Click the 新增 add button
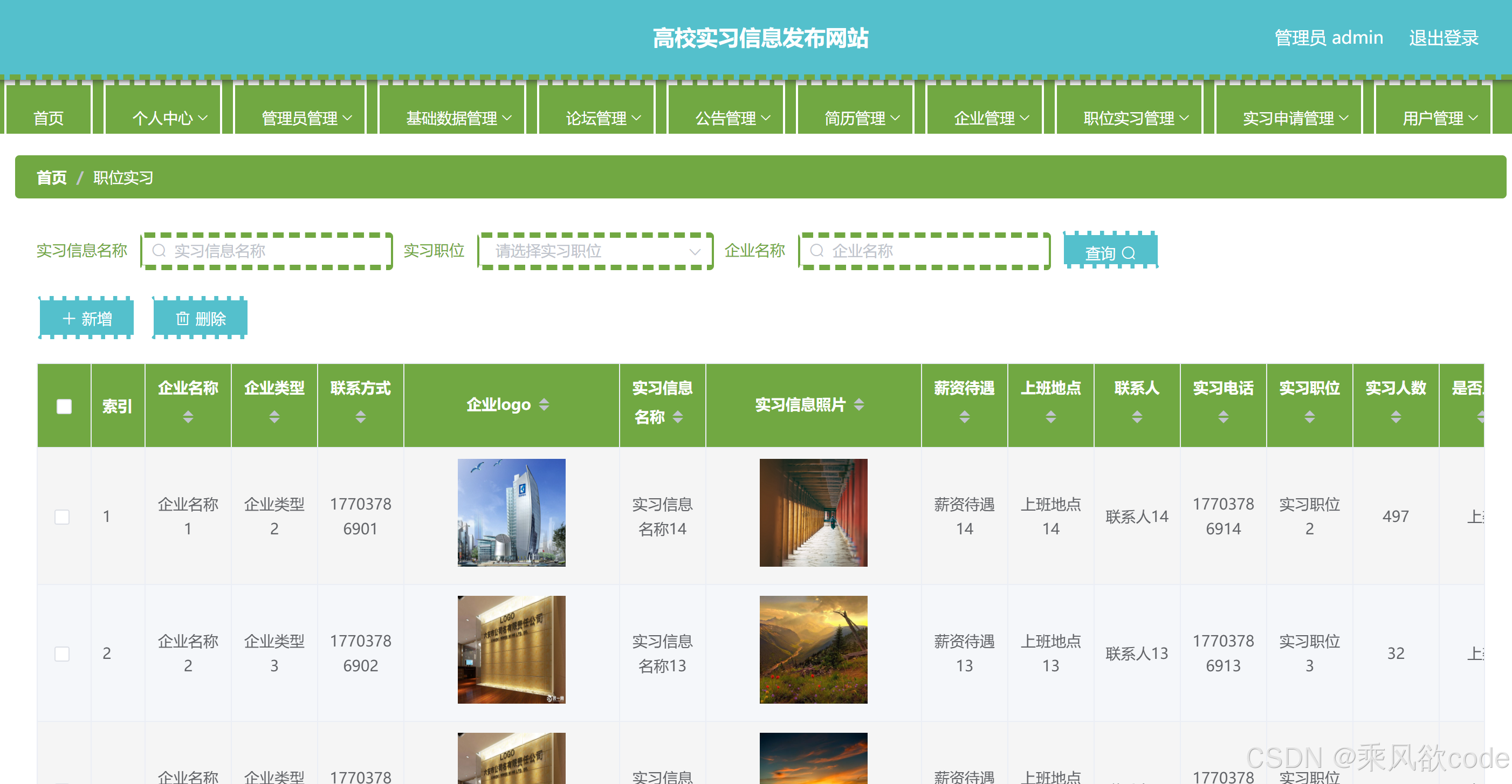The height and width of the screenshot is (784, 1512). click(x=87, y=319)
